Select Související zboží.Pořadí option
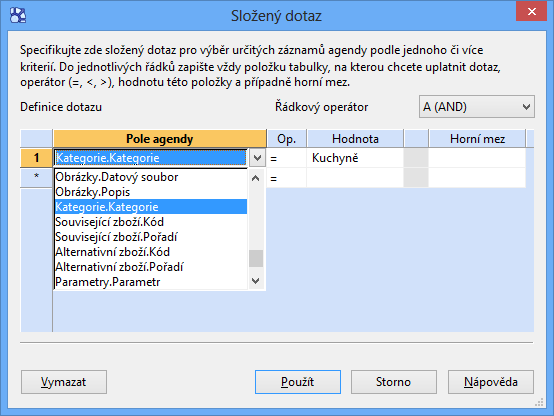The width and height of the screenshot is (554, 416). (x=151, y=237)
